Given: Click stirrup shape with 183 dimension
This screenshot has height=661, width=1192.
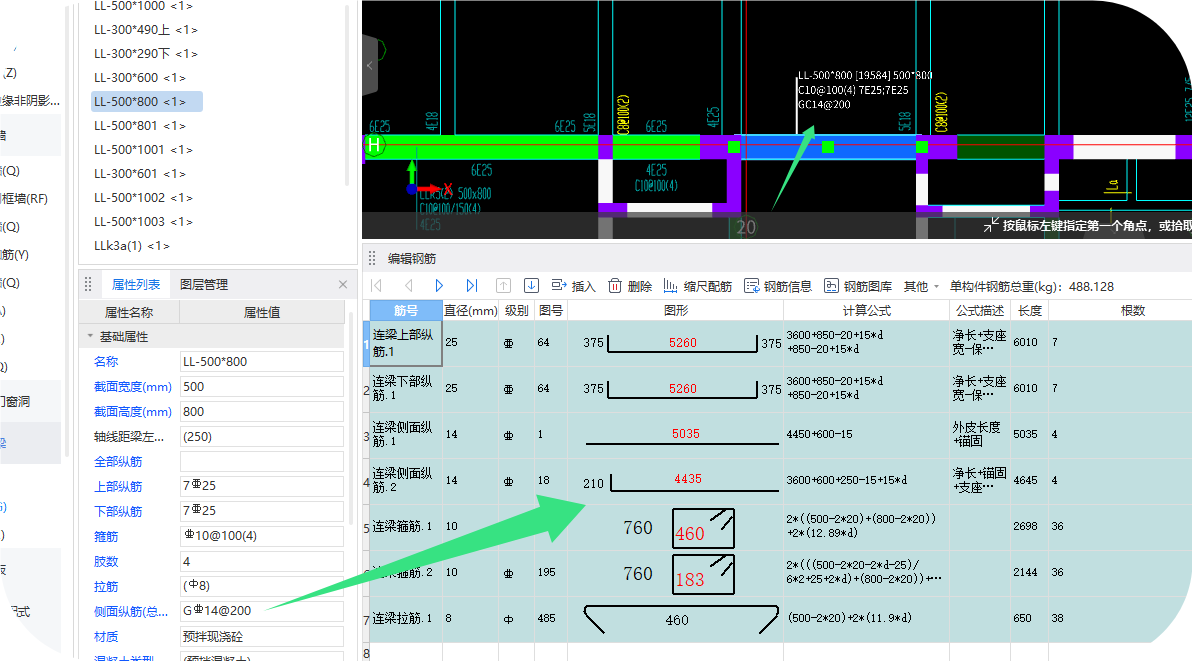Looking at the screenshot, I should coord(703,574).
